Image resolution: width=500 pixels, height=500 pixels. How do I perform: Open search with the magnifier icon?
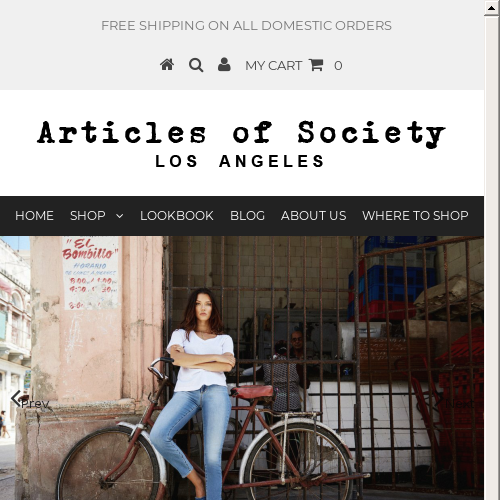pos(196,65)
